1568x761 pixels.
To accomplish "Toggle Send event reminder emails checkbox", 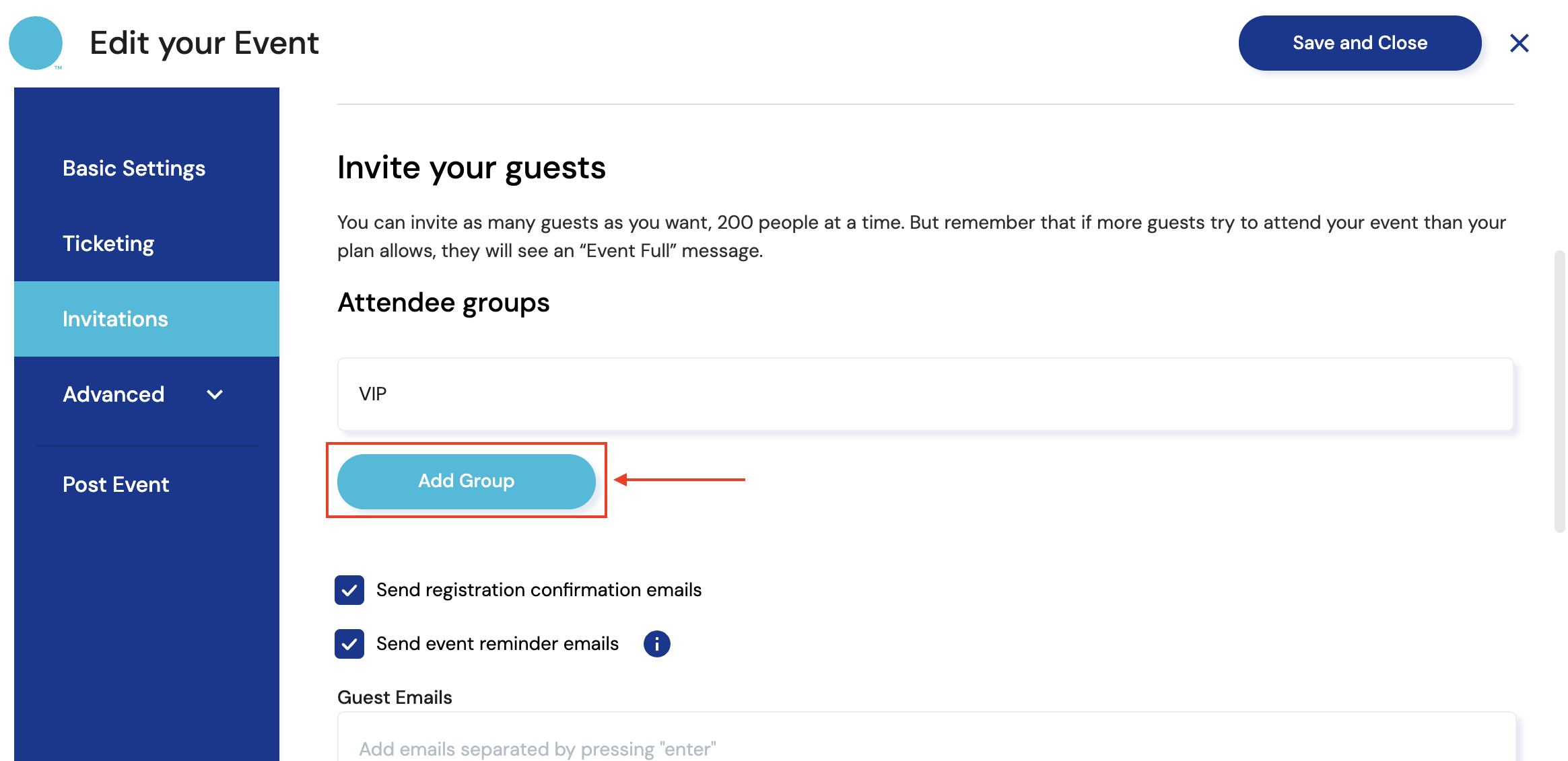I will pyautogui.click(x=349, y=644).
